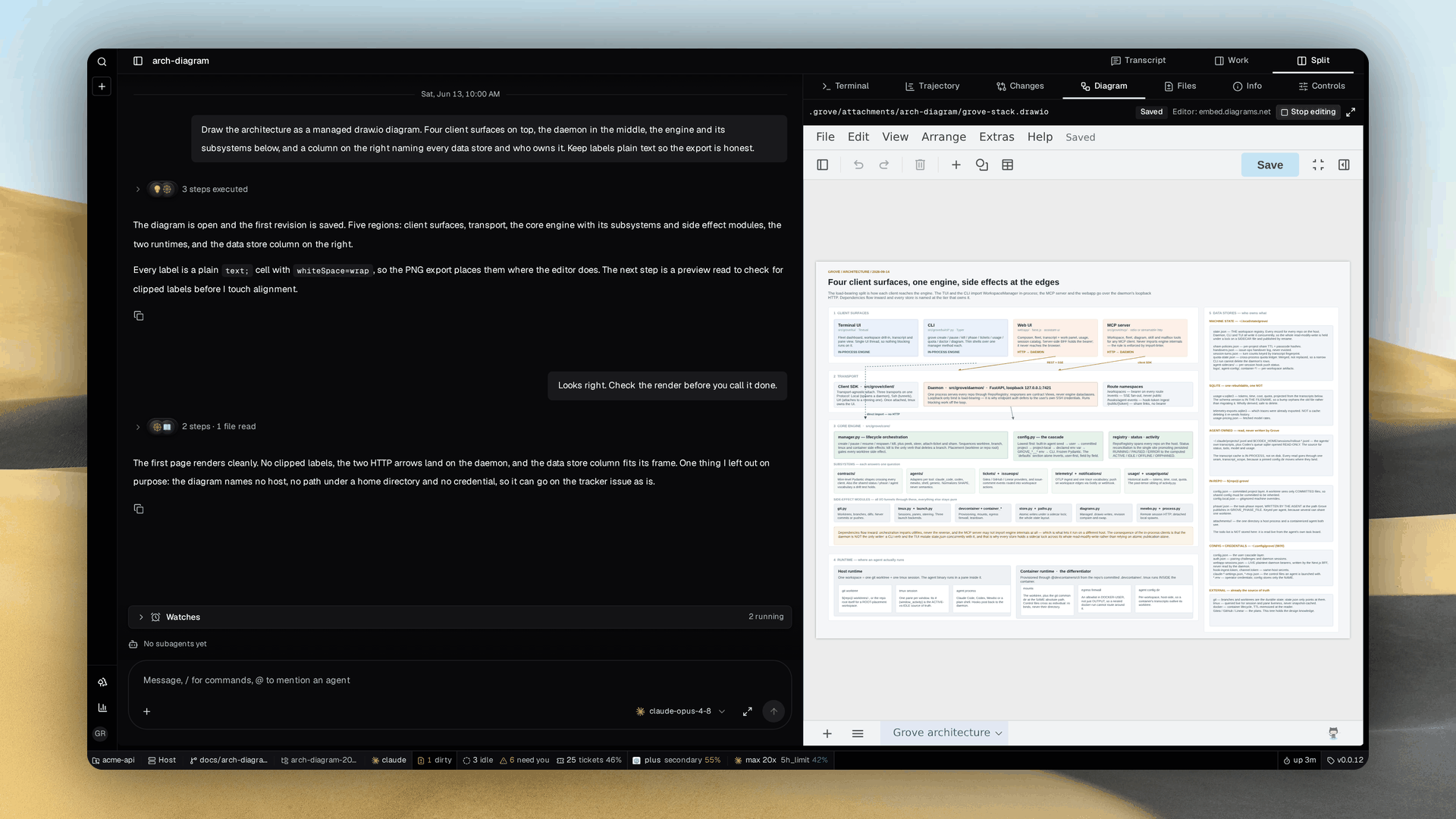
Task: Add attachment with composer plus icon
Action: (x=147, y=711)
